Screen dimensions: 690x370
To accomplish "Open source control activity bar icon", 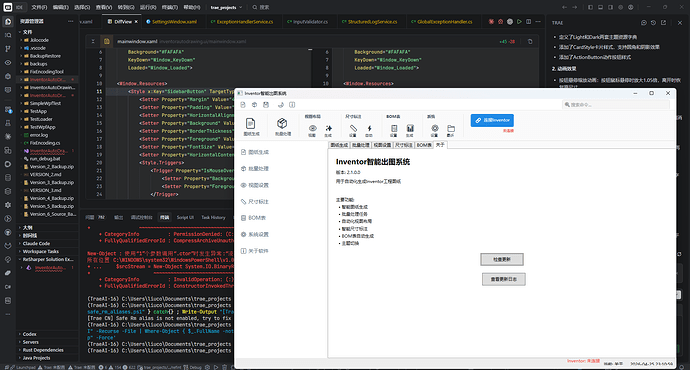I will click(8, 49).
